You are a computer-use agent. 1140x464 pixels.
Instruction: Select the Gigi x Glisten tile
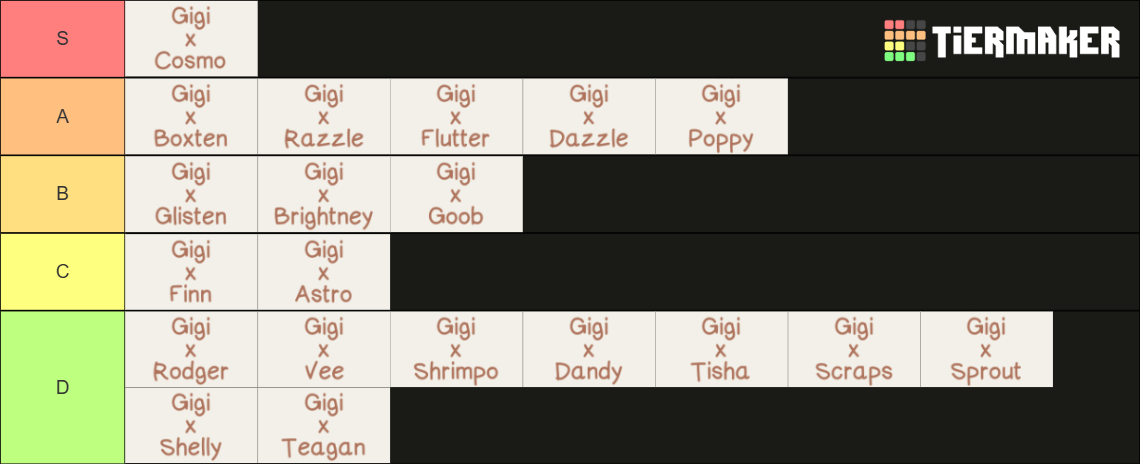coord(191,194)
